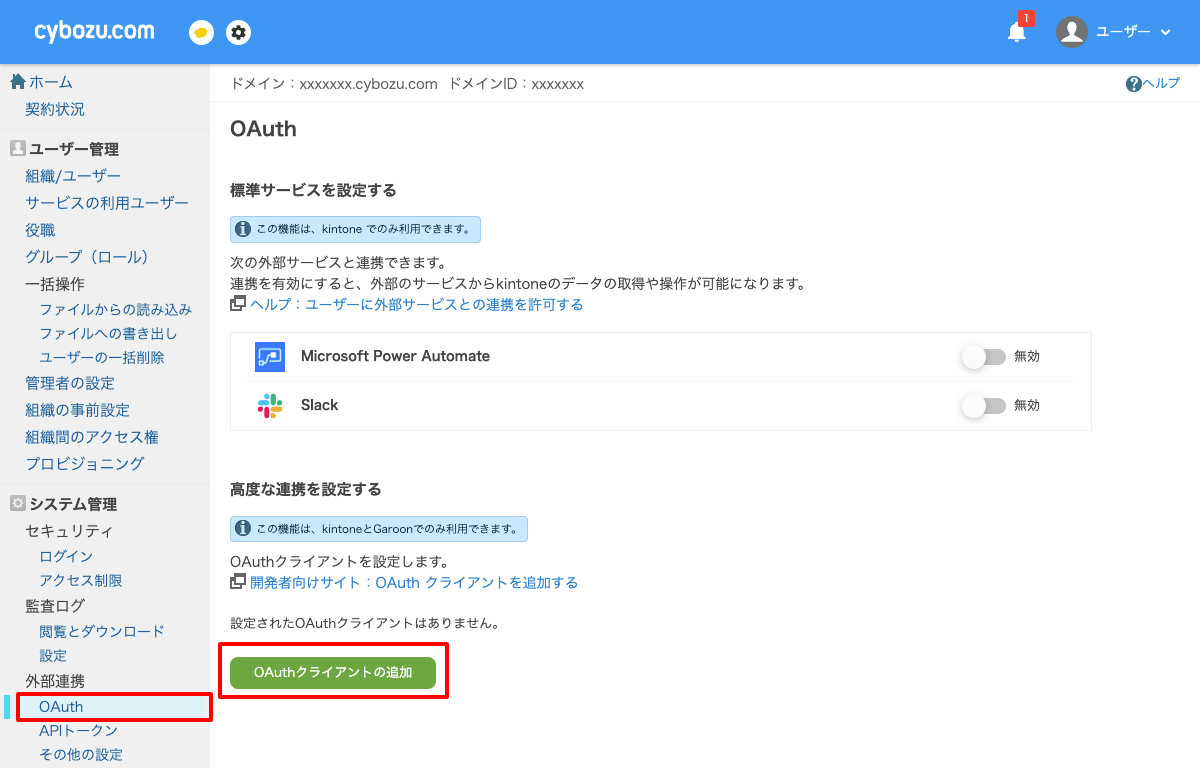Click the gear settings icon in the header
The width and height of the screenshot is (1200, 768).
click(238, 32)
